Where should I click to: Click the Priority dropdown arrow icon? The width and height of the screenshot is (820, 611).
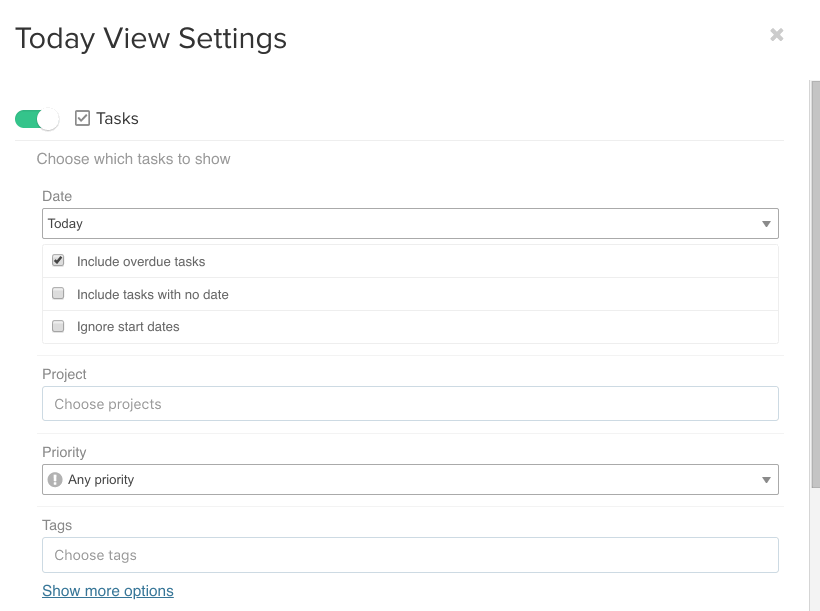click(x=766, y=480)
